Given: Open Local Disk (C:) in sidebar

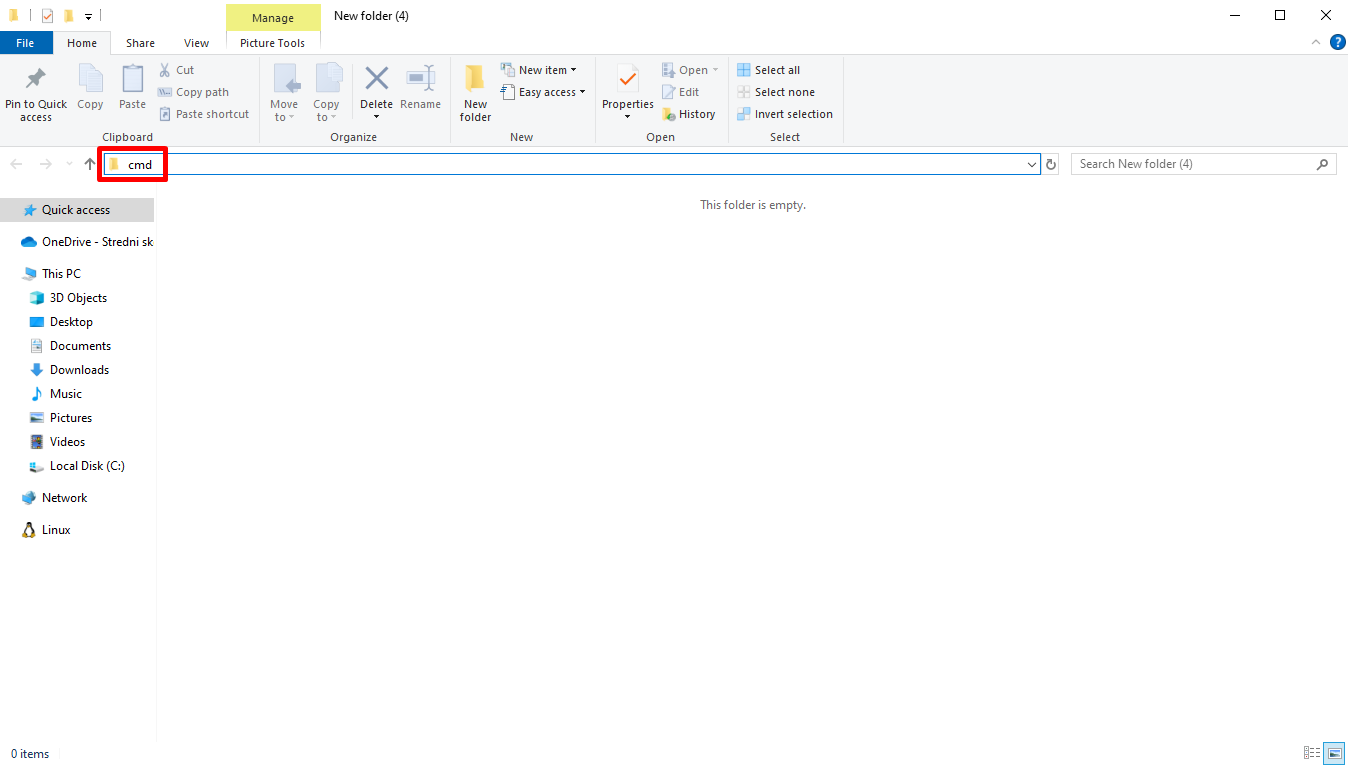Looking at the screenshot, I should point(87,466).
